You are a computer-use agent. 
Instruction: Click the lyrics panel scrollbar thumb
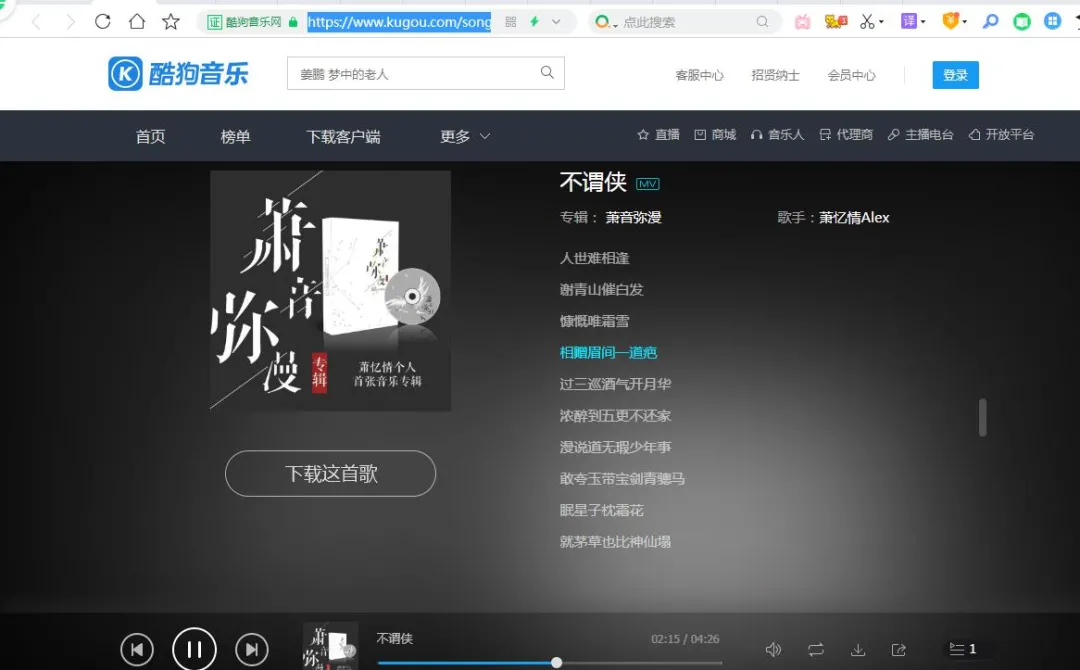983,417
